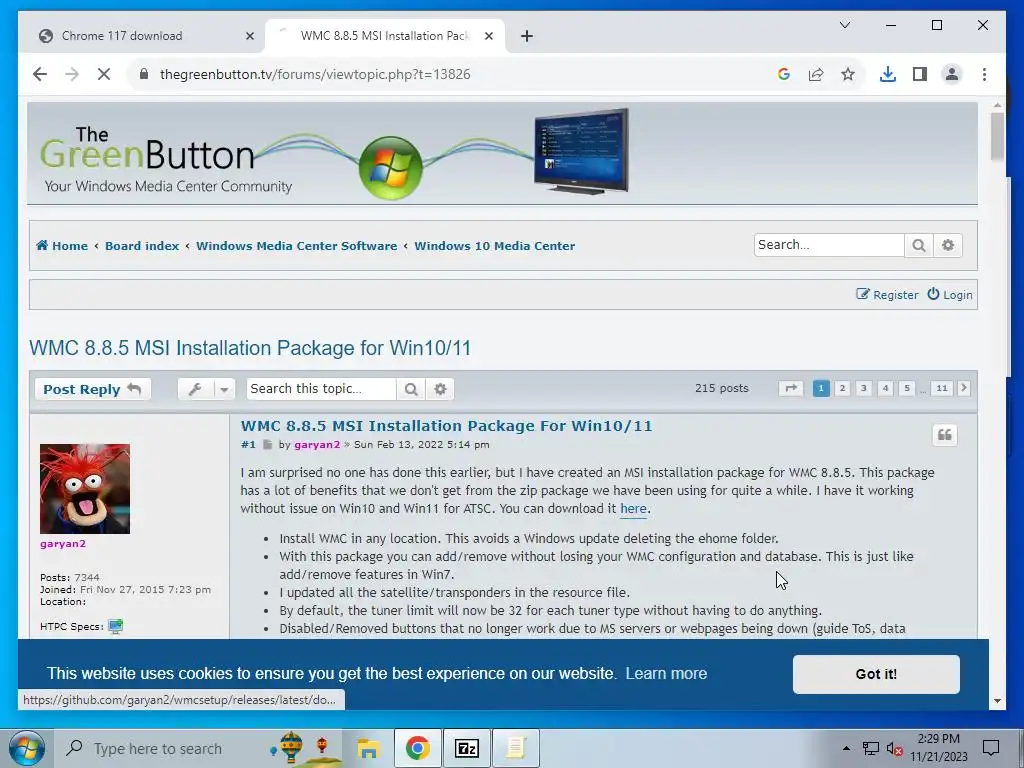This screenshot has height=768, width=1024.
Task: Open a new tab with plus button
Action: [x=526, y=37]
